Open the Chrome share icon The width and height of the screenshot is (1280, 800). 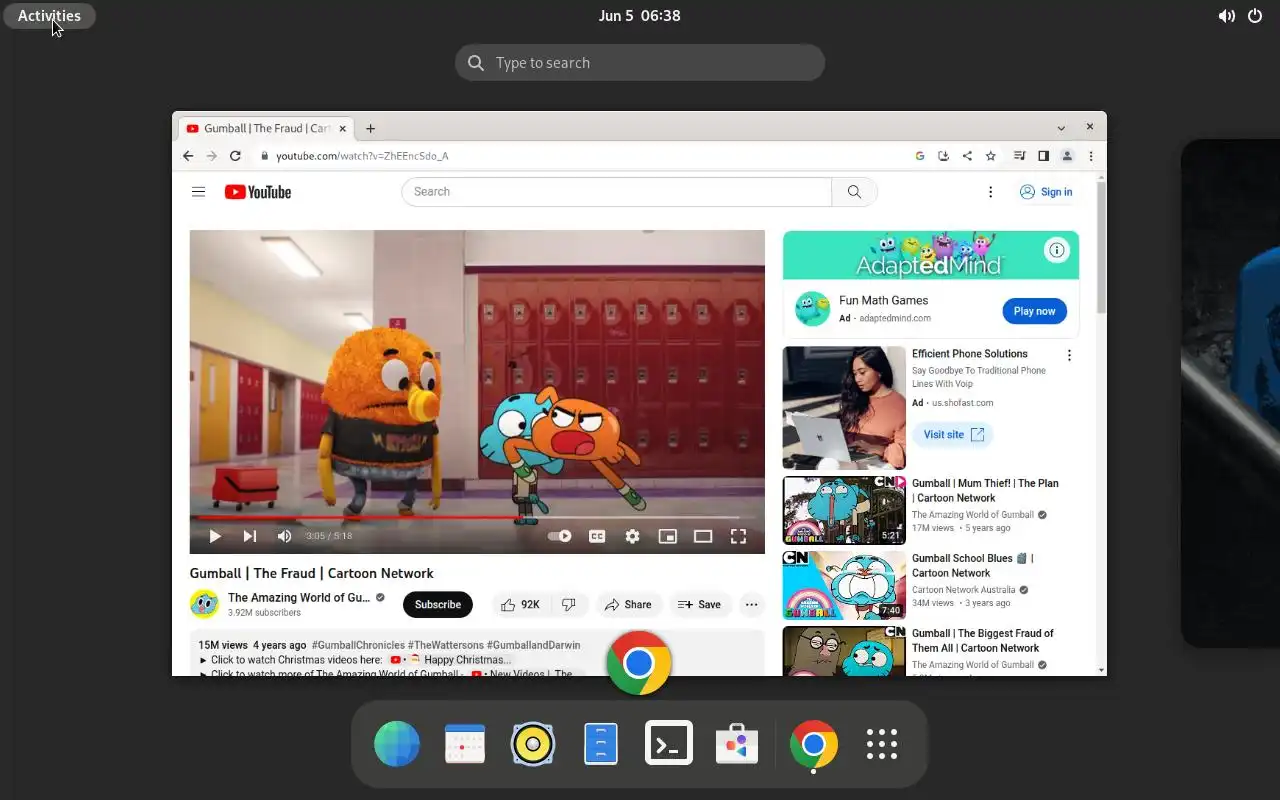pyautogui.click(x=967, y=156)
